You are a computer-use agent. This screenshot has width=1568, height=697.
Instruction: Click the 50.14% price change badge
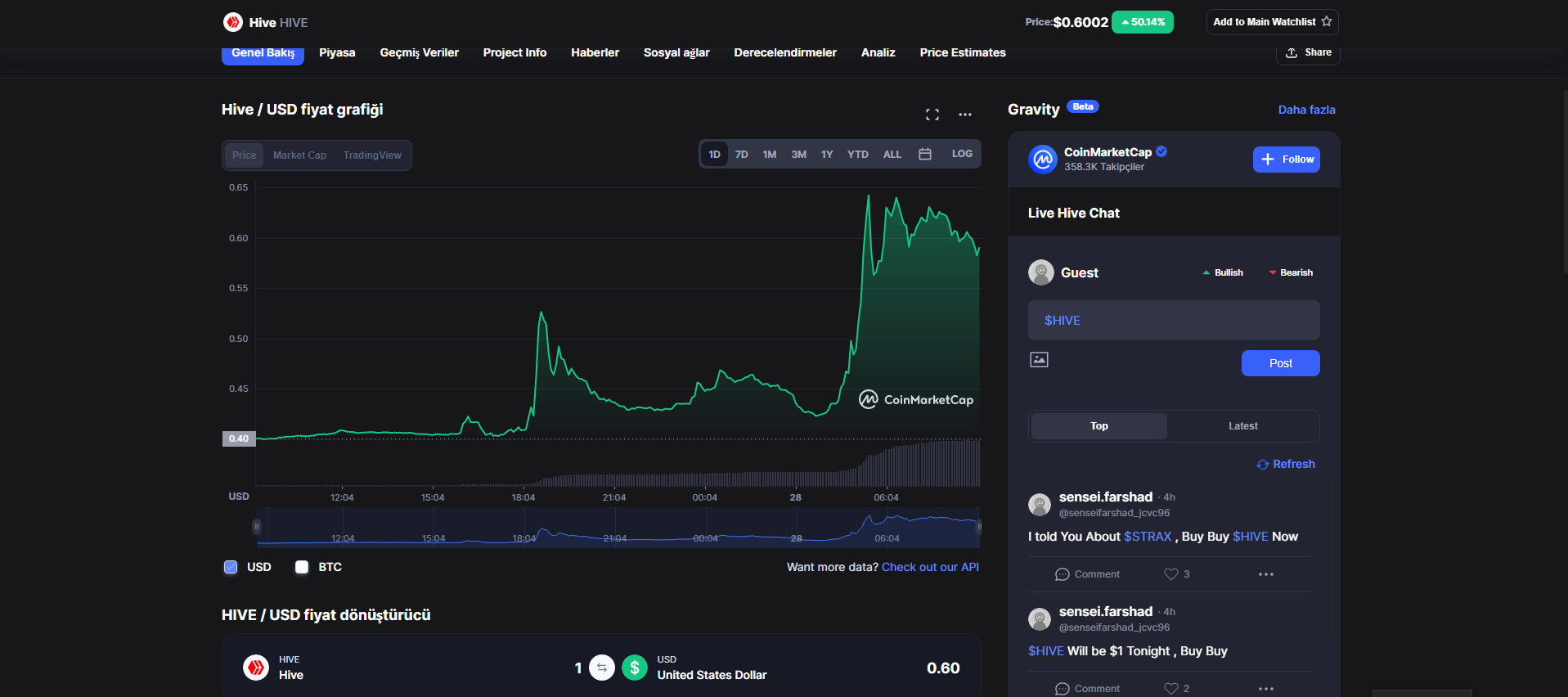click(x=1143, y=22)
